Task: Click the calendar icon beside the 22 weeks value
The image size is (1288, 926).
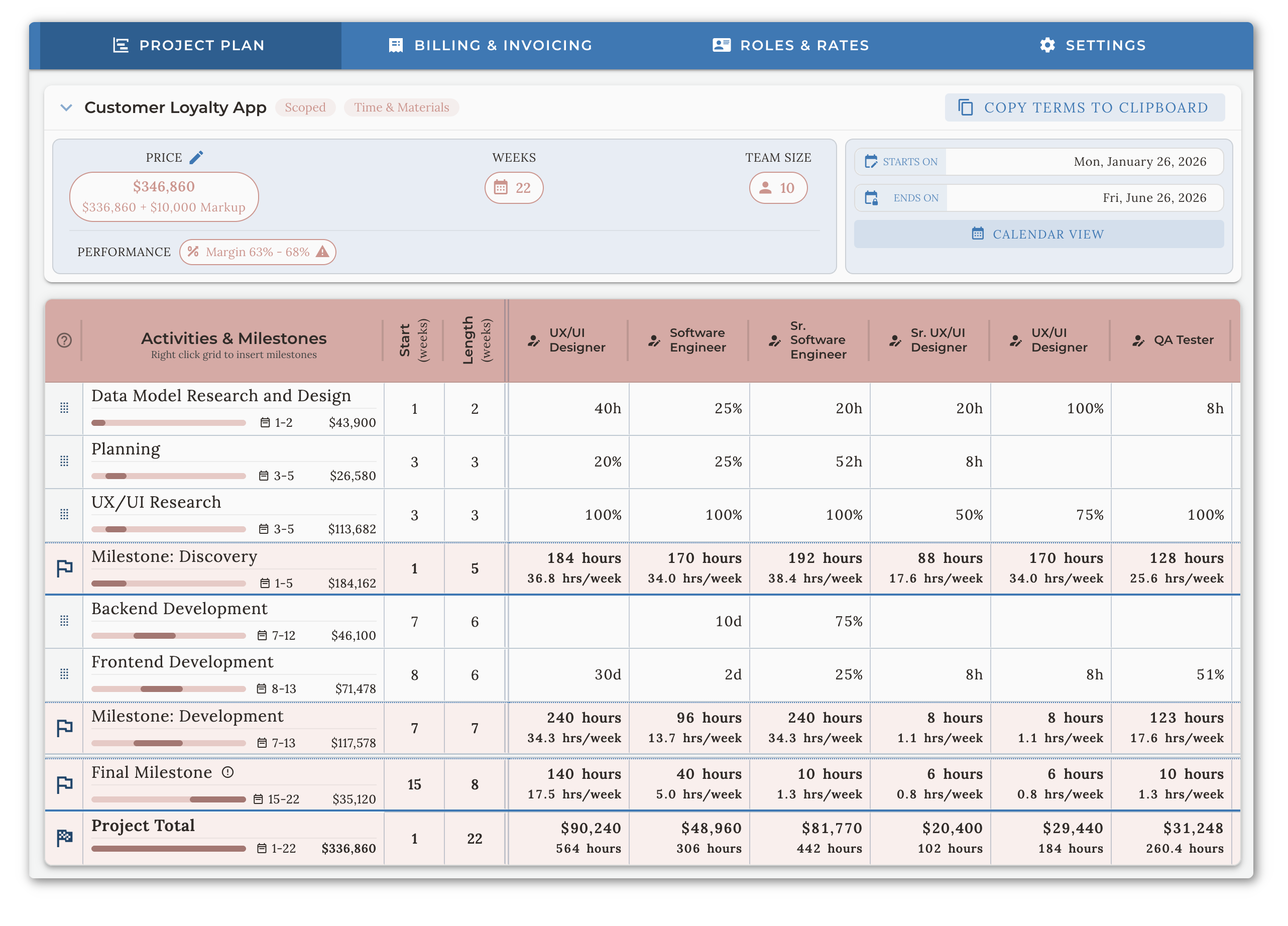Action: (502, 187)
